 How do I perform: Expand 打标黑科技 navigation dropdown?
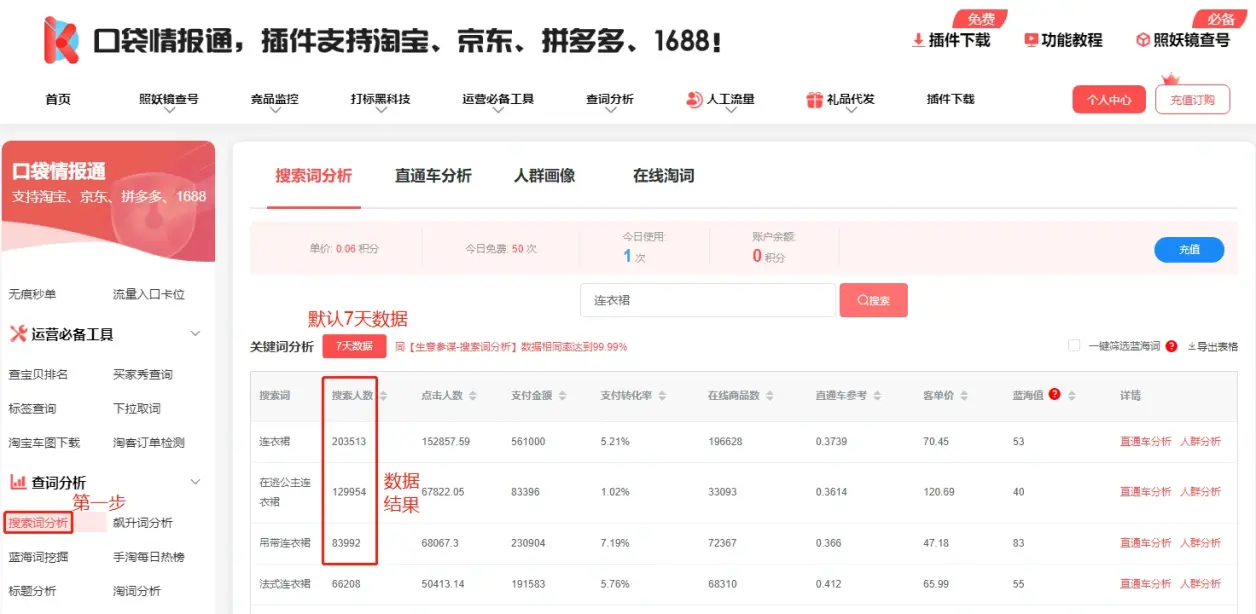380,112
